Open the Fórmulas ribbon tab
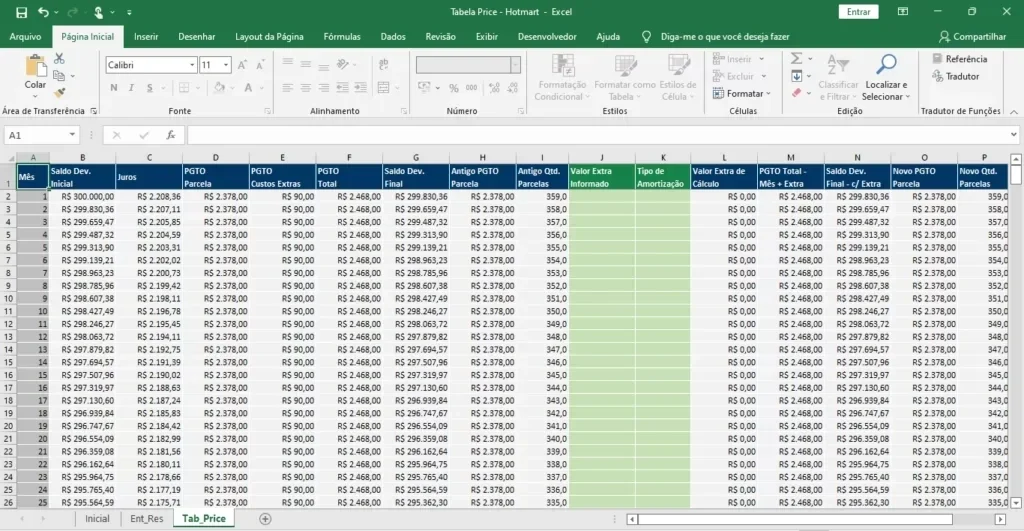Viewport: 1024px width, 531px height. (x=342, y=37)
